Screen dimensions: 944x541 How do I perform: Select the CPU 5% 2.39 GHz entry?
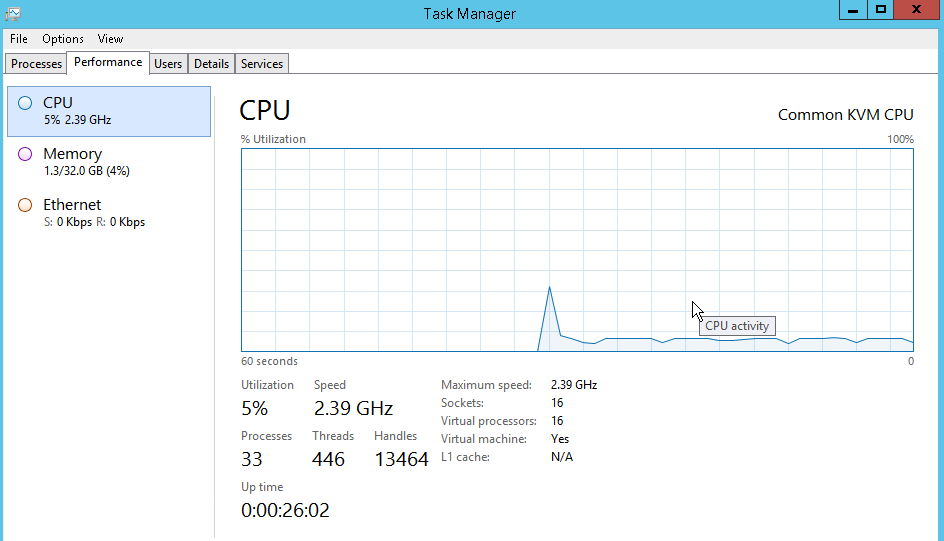pyautogui.click(x=109, y=111)
